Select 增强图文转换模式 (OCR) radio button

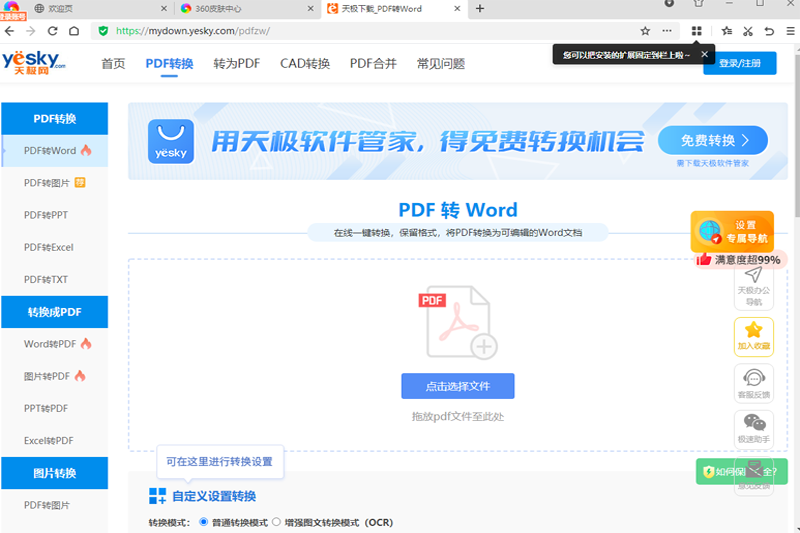[x=277, y=522]
